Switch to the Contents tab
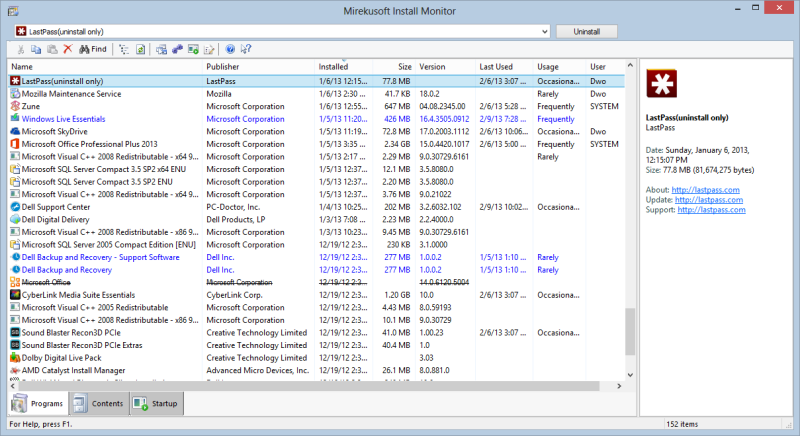This screenshot has height=436, width=800. pyautogui.click(x=99, y=403)
